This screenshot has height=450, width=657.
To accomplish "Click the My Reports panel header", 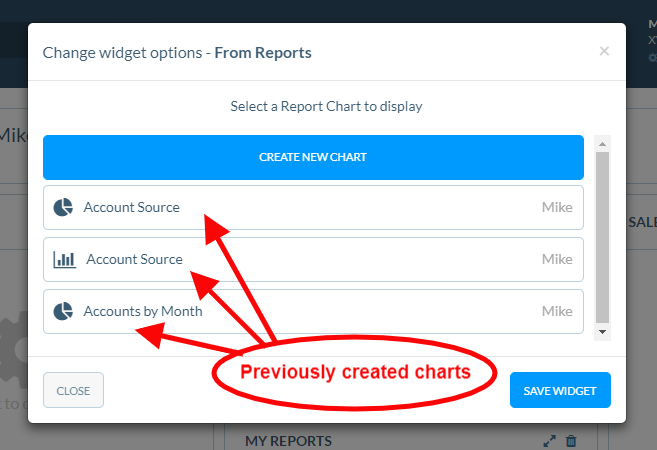I will (x=289, y=441).
